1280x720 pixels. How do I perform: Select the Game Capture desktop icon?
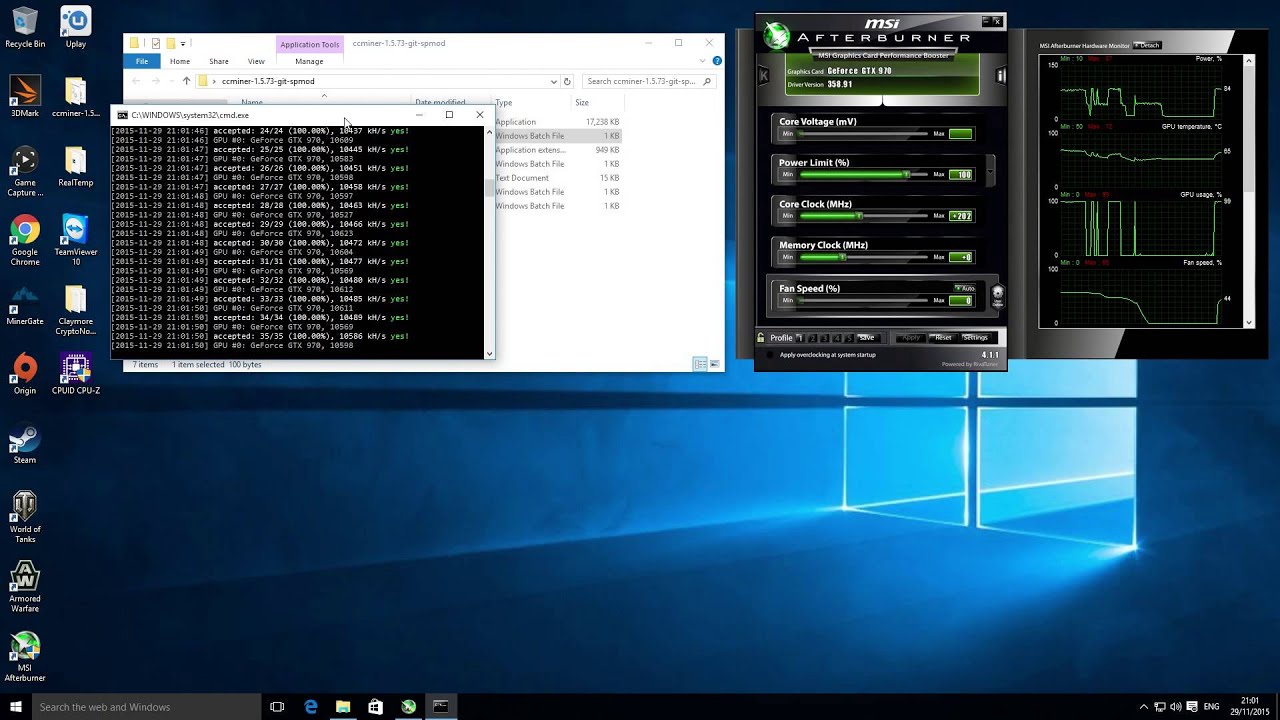pos(25,171)
